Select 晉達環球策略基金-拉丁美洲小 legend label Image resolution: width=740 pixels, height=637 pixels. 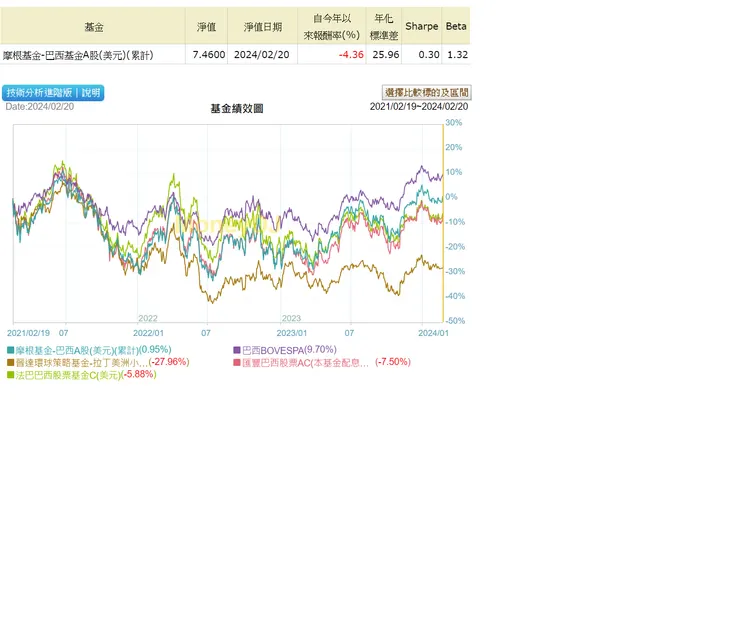tap(81, 362)
